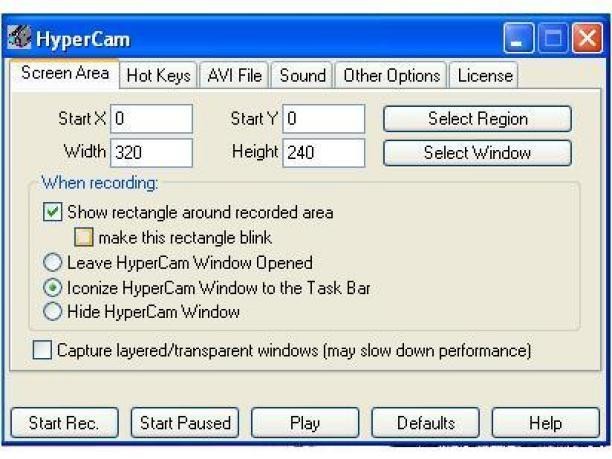612x459 pixels.
Task: Restore settings with Defaults button
Action: pos(425,423)
